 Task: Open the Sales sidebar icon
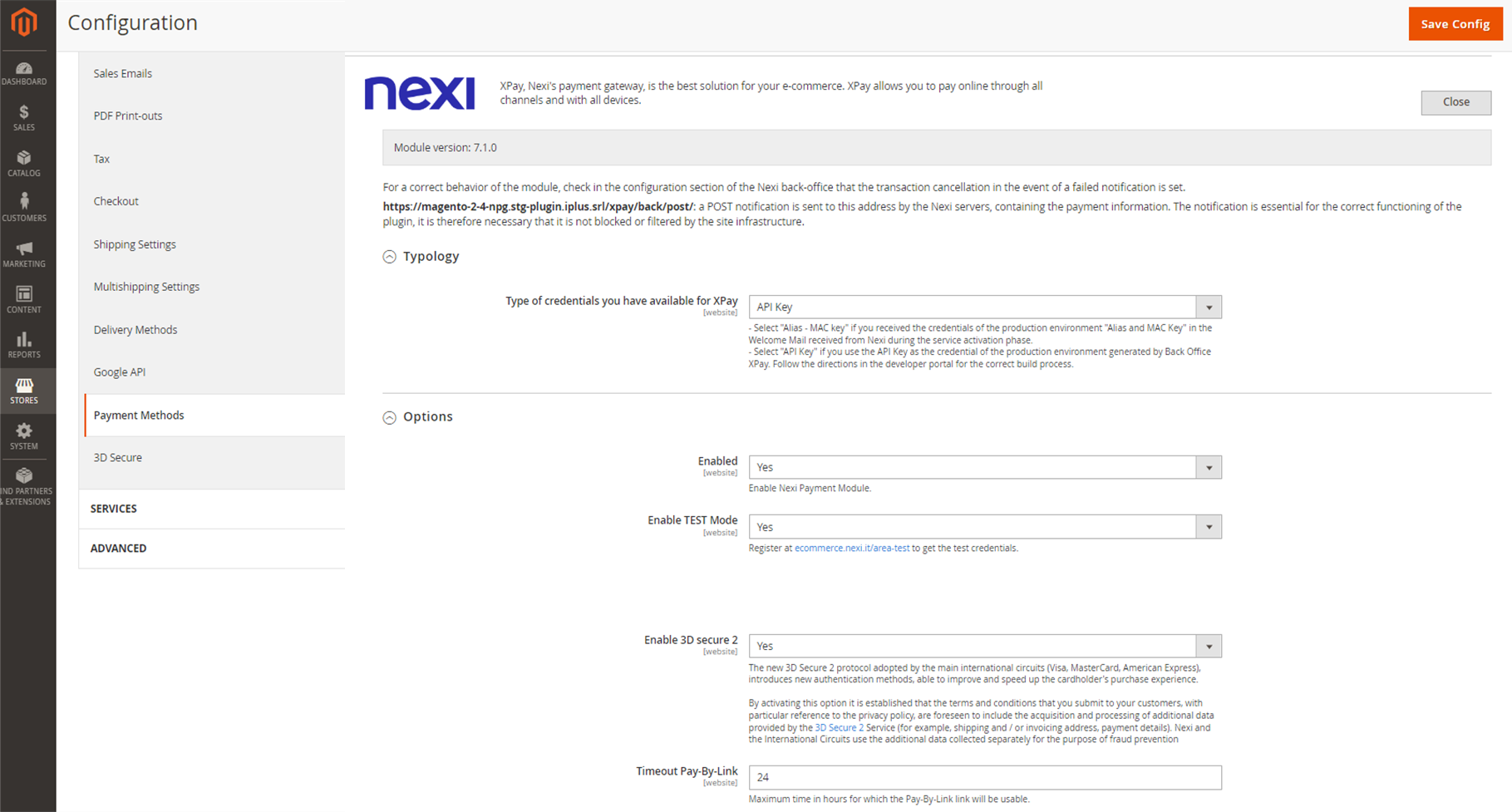[24, 118]
